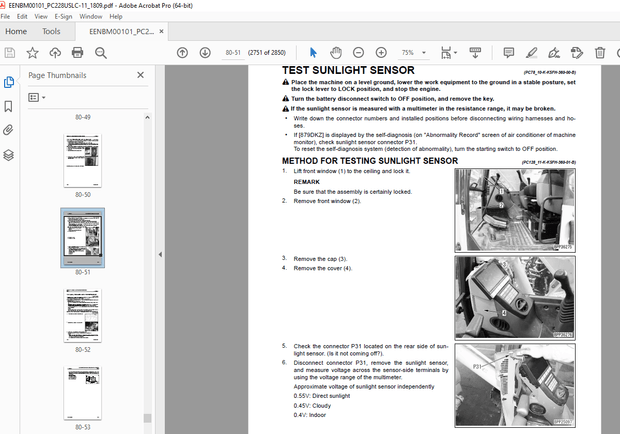Click the P31 connector photo
Viewport: 620px width, 434px height.
(515, 385)
